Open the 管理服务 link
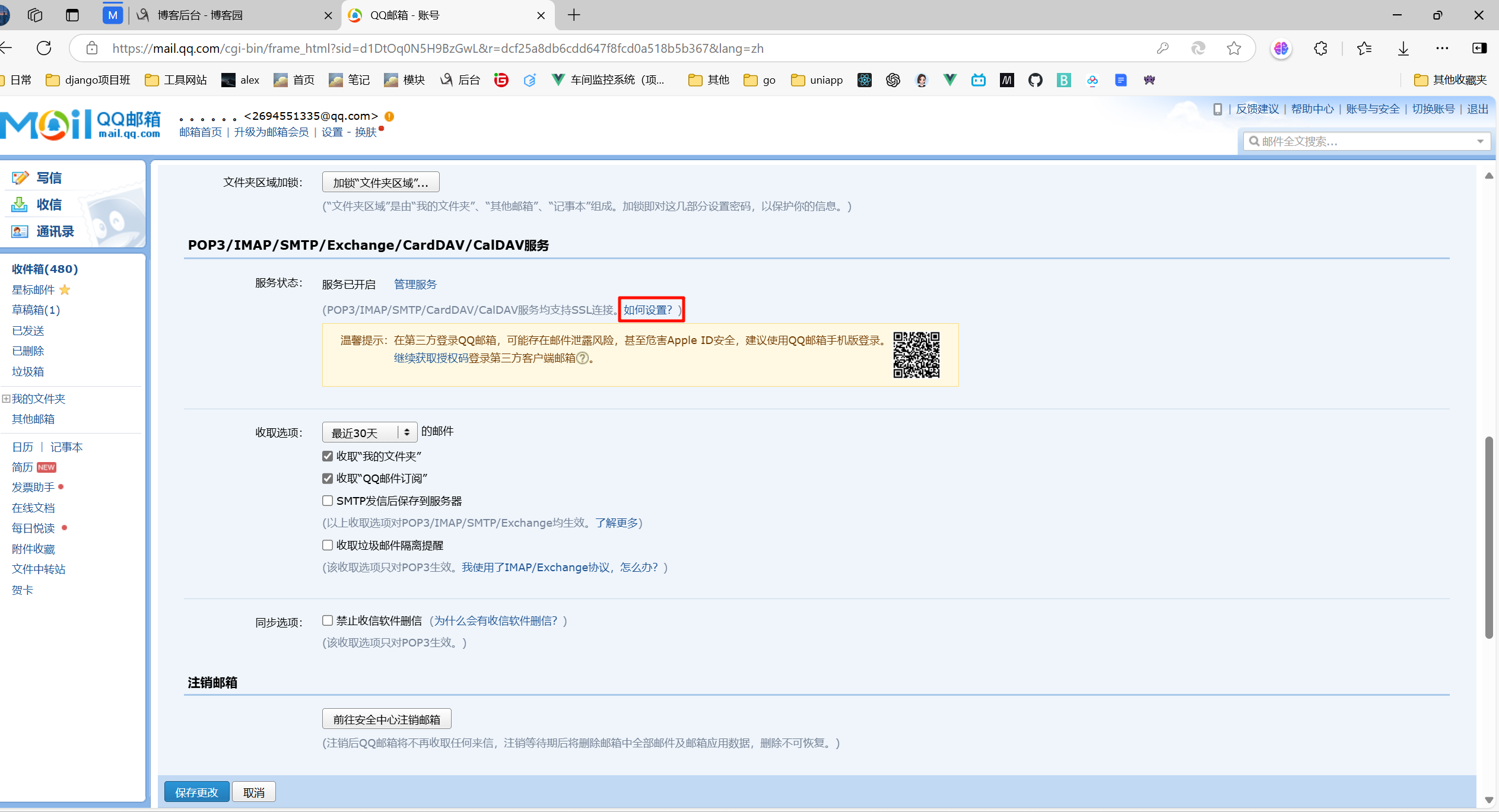The width and height of the screenshot is (1499, 812). pos(414,284)
